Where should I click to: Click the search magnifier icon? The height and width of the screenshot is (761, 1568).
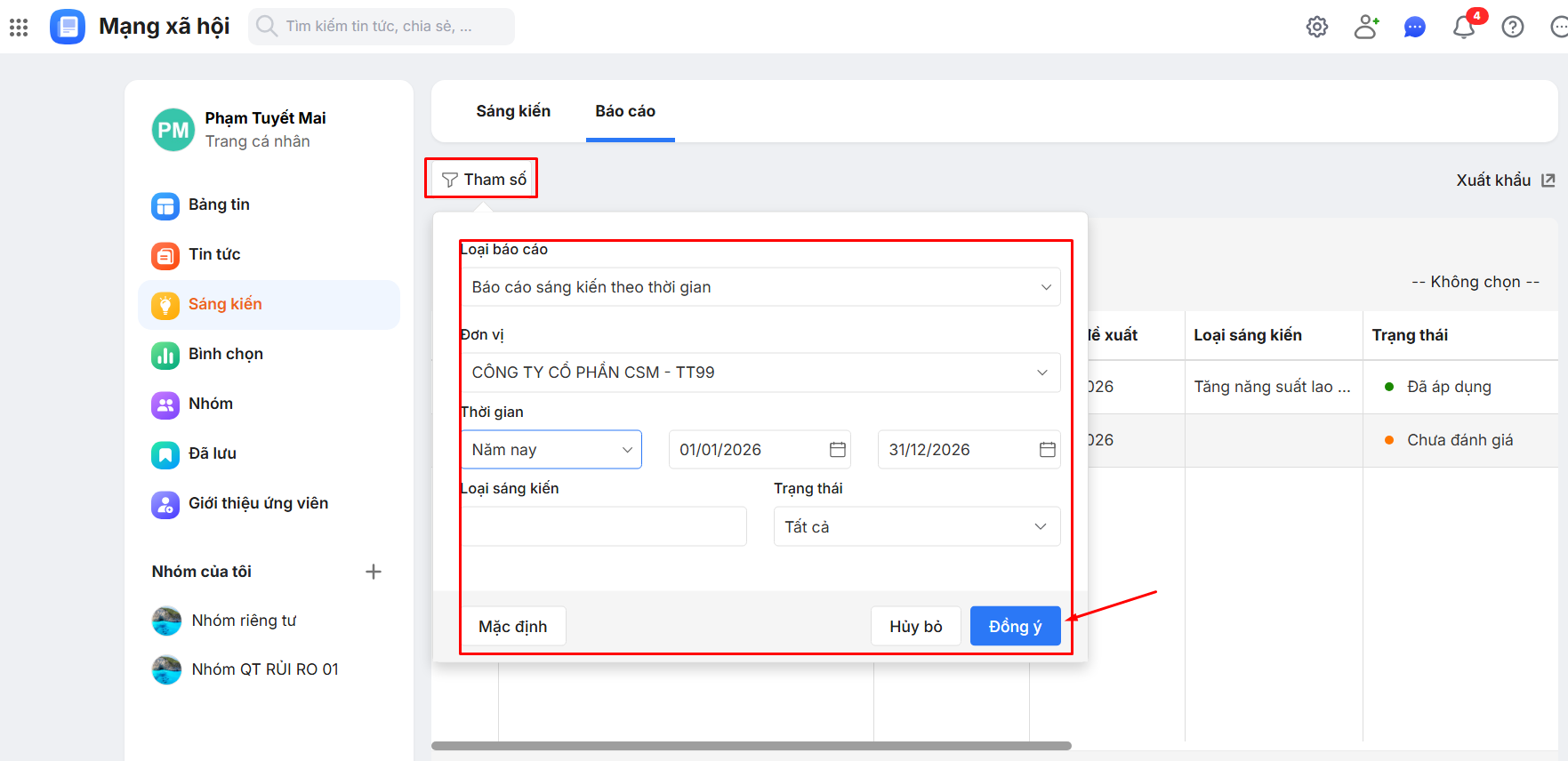[x=266, y=26]
